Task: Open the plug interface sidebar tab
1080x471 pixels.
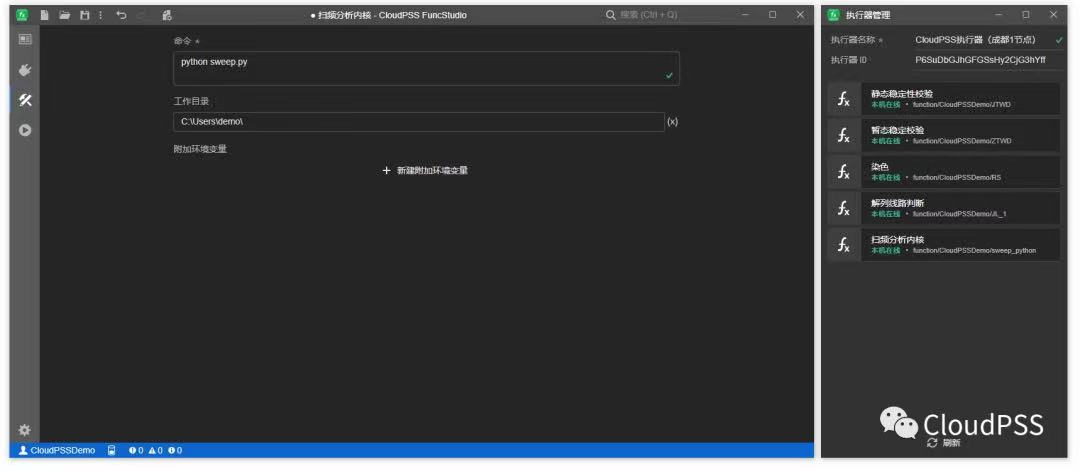Action: 25,70
